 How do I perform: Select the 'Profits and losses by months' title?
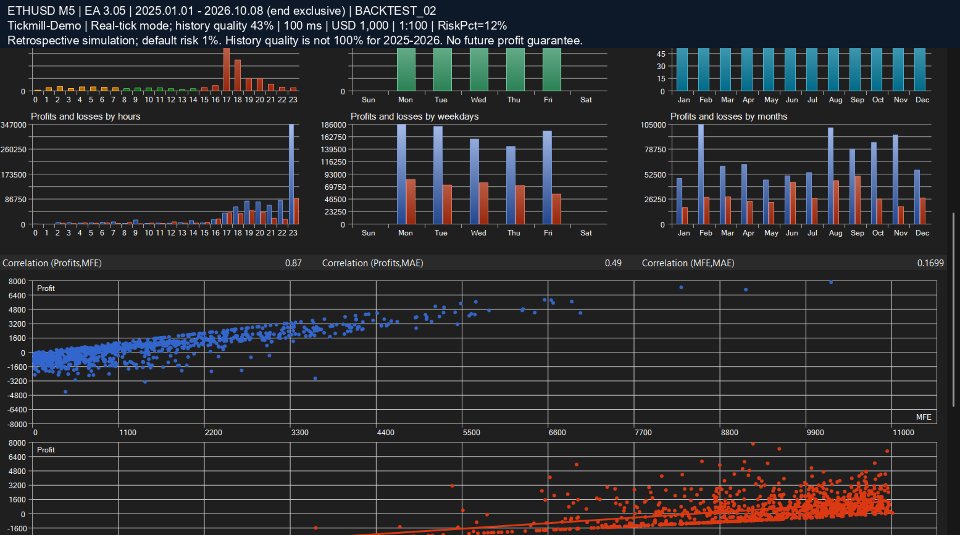point(729,116)
